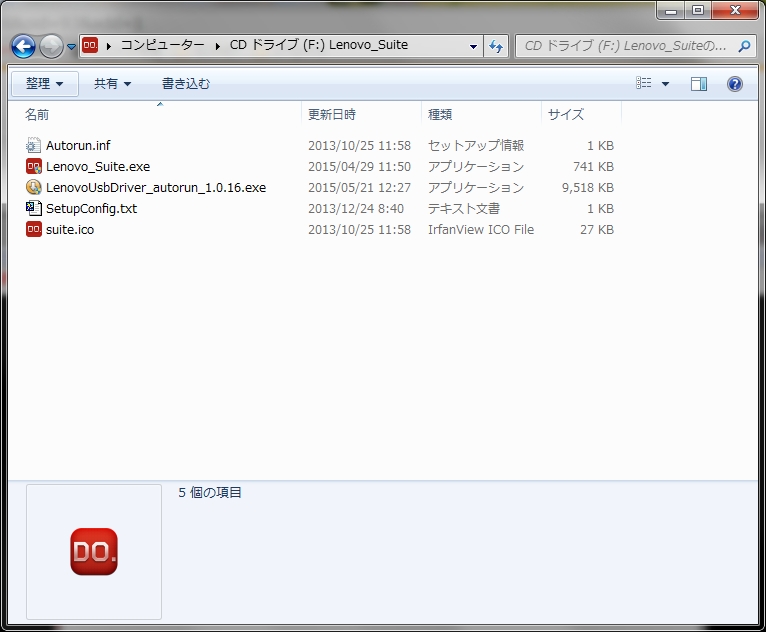Select CD ドライブ (F:) Lenovo_Suite breadcrumb
766x632 pixels.
point(319,45)
